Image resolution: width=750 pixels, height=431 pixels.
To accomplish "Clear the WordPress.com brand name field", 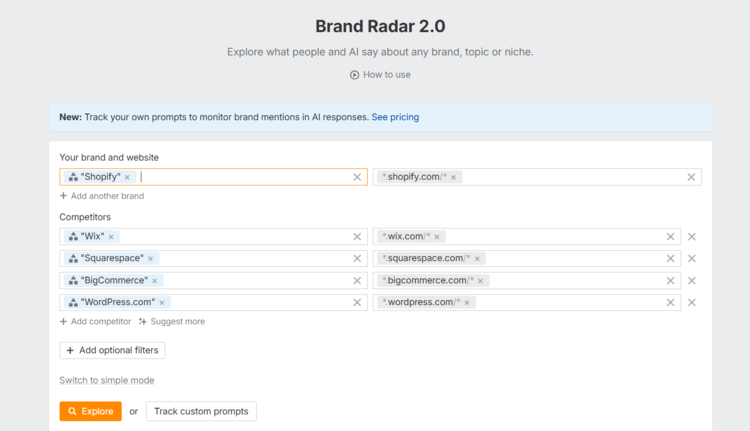I will pyautogui.click(x=357, y=302).
